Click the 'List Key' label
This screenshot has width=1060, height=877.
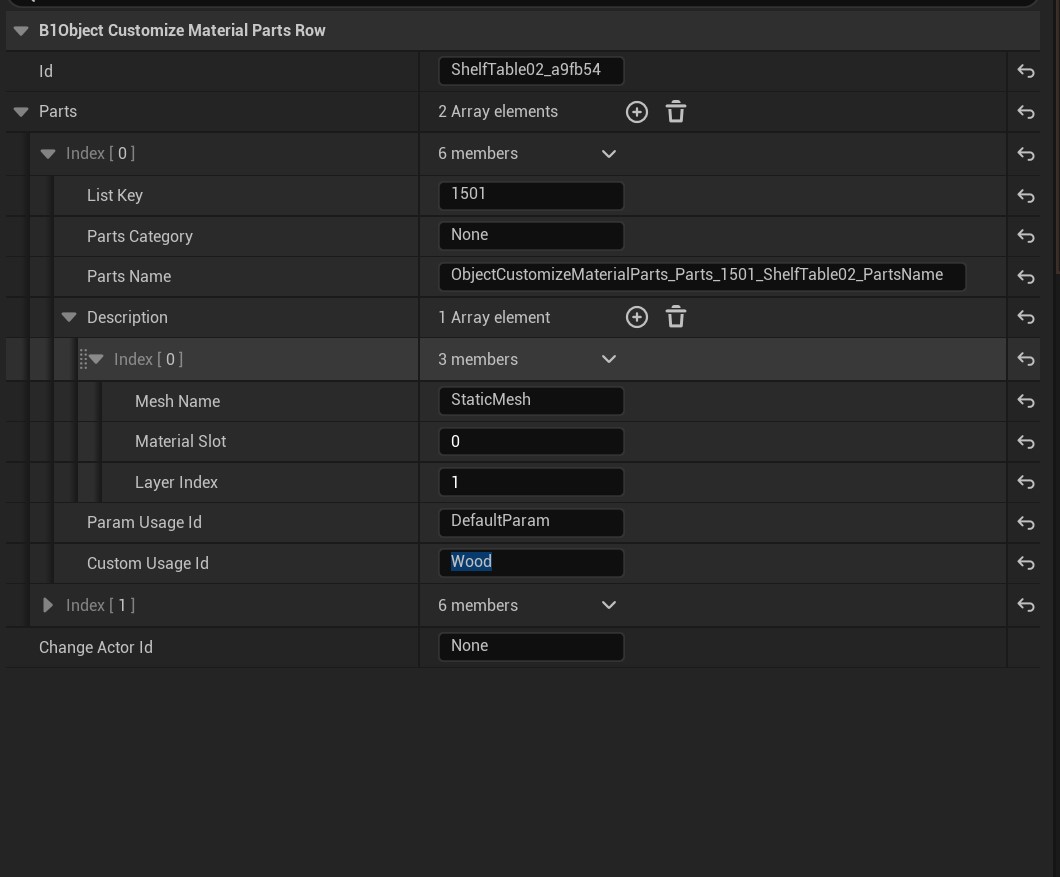click(114, 195)
